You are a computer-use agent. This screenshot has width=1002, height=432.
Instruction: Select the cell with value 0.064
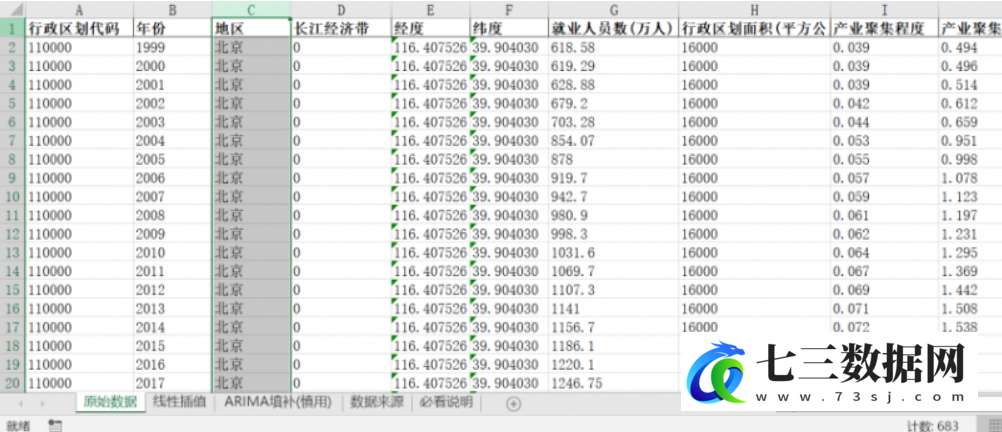pos(884,252)
